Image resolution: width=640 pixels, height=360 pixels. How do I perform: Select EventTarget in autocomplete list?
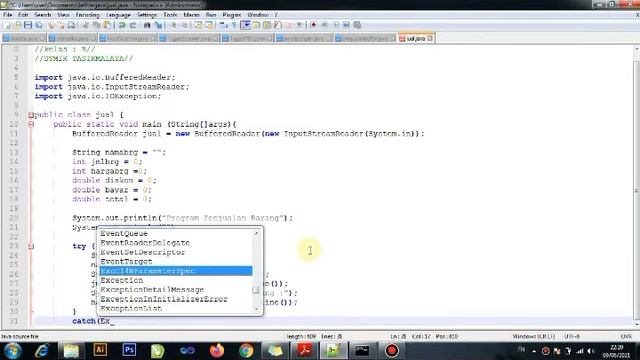176,262
